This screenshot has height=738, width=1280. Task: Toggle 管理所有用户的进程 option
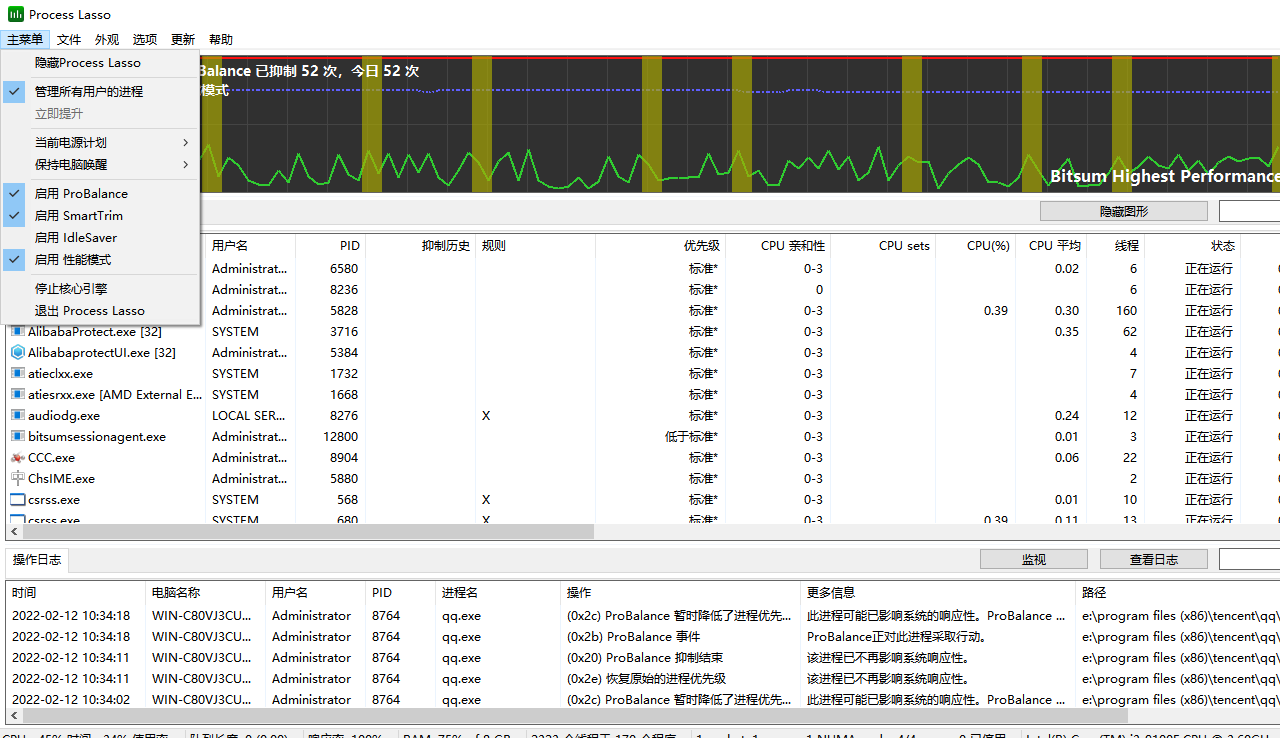pyautogui.click(x=100, y=91)
